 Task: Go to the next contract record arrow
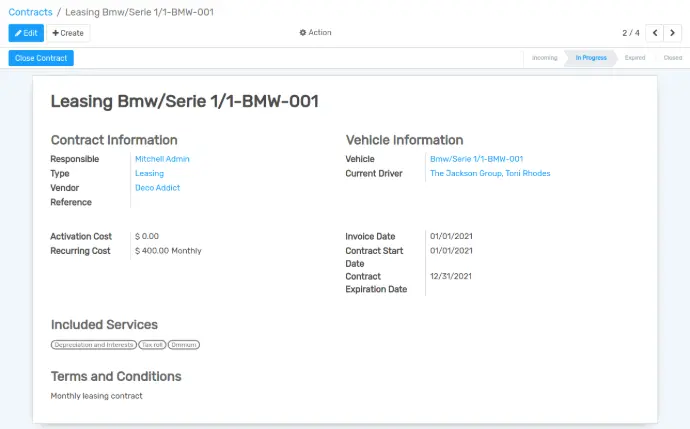pyautogui.click(x=672, y=33)
